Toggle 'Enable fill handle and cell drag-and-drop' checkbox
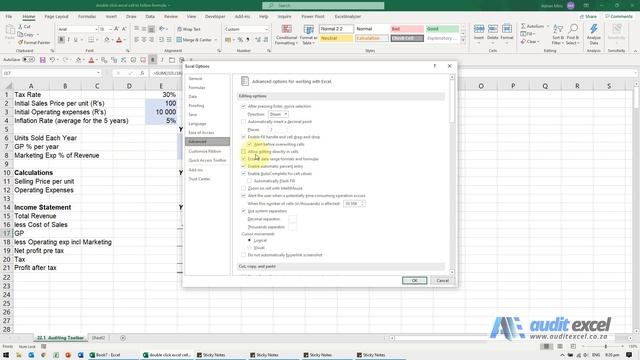640x360 pixels. pos(244,137)
